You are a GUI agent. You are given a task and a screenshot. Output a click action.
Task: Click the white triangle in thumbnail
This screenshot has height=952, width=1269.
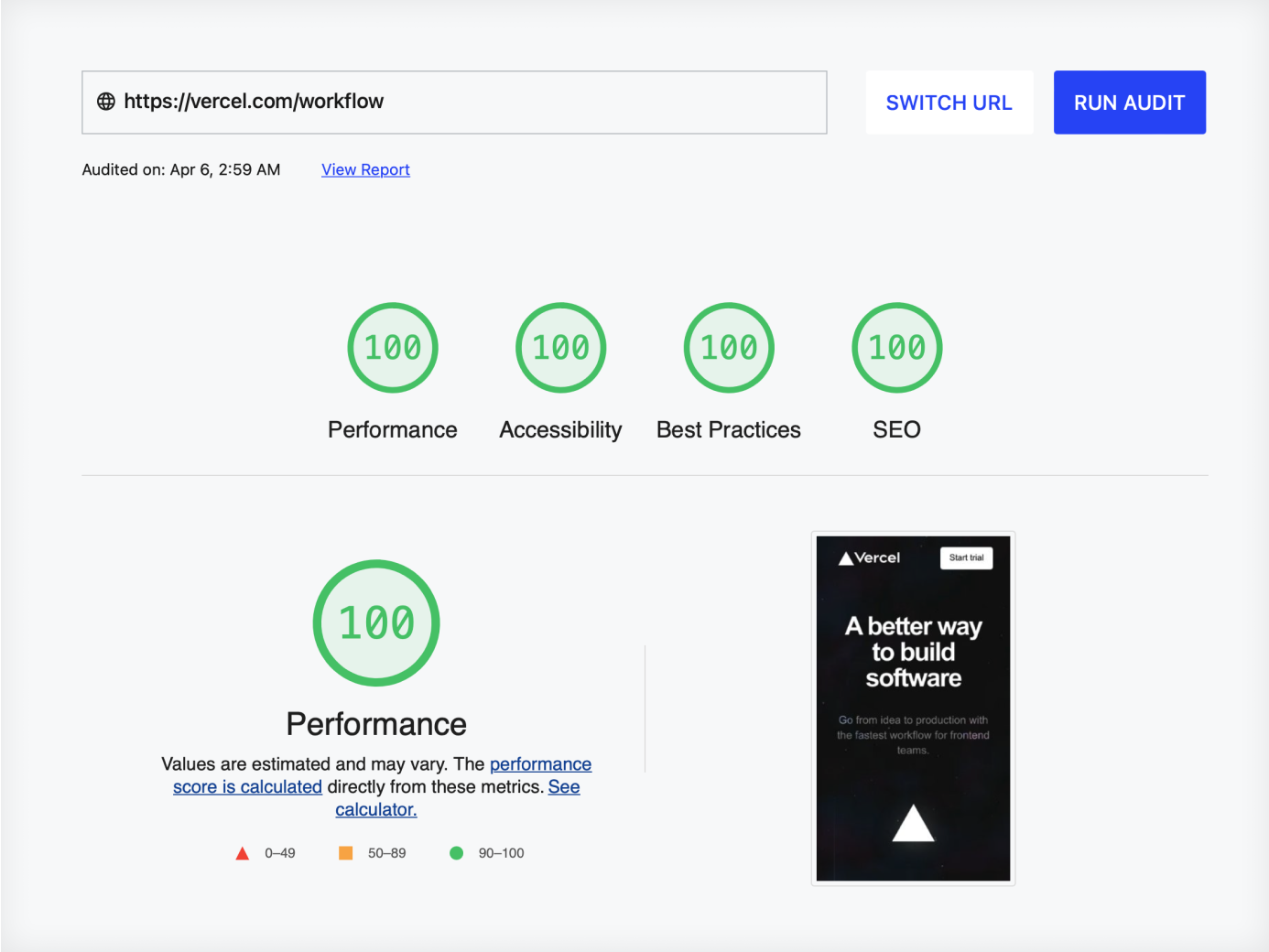(913, 823)
